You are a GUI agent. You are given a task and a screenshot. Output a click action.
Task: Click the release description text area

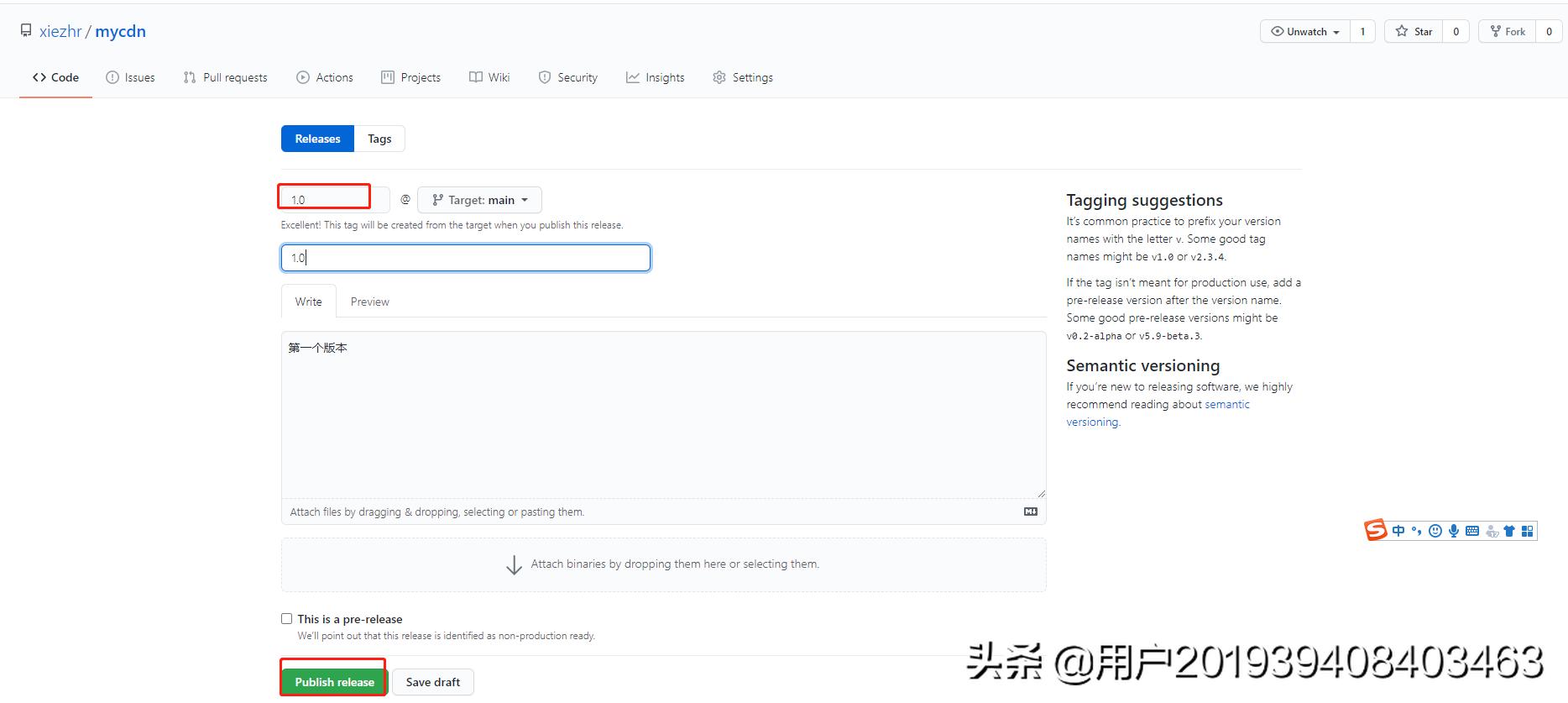tap(663, 415)
